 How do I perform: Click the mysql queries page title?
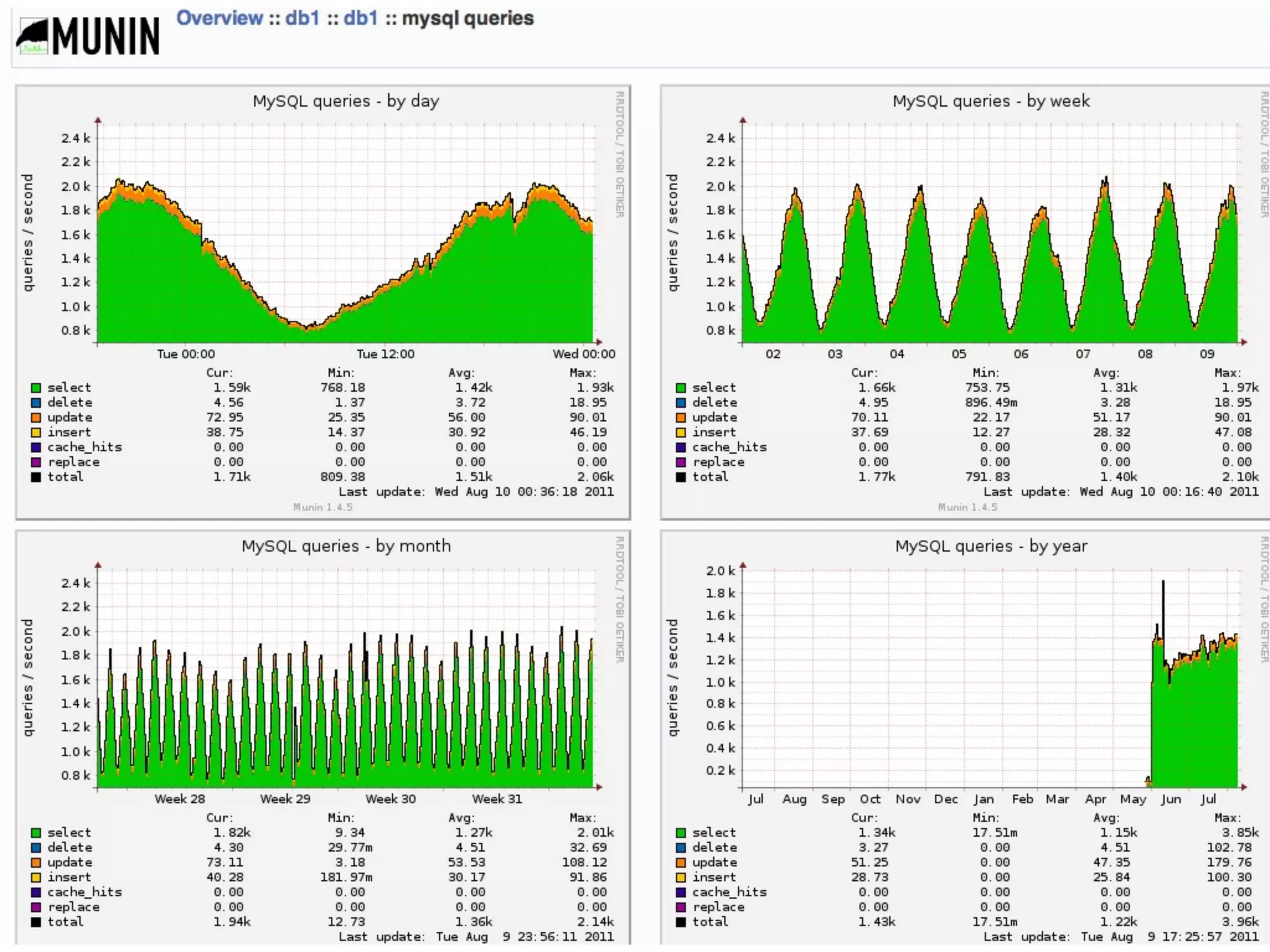pyautogui.click(x=468, y=18)
